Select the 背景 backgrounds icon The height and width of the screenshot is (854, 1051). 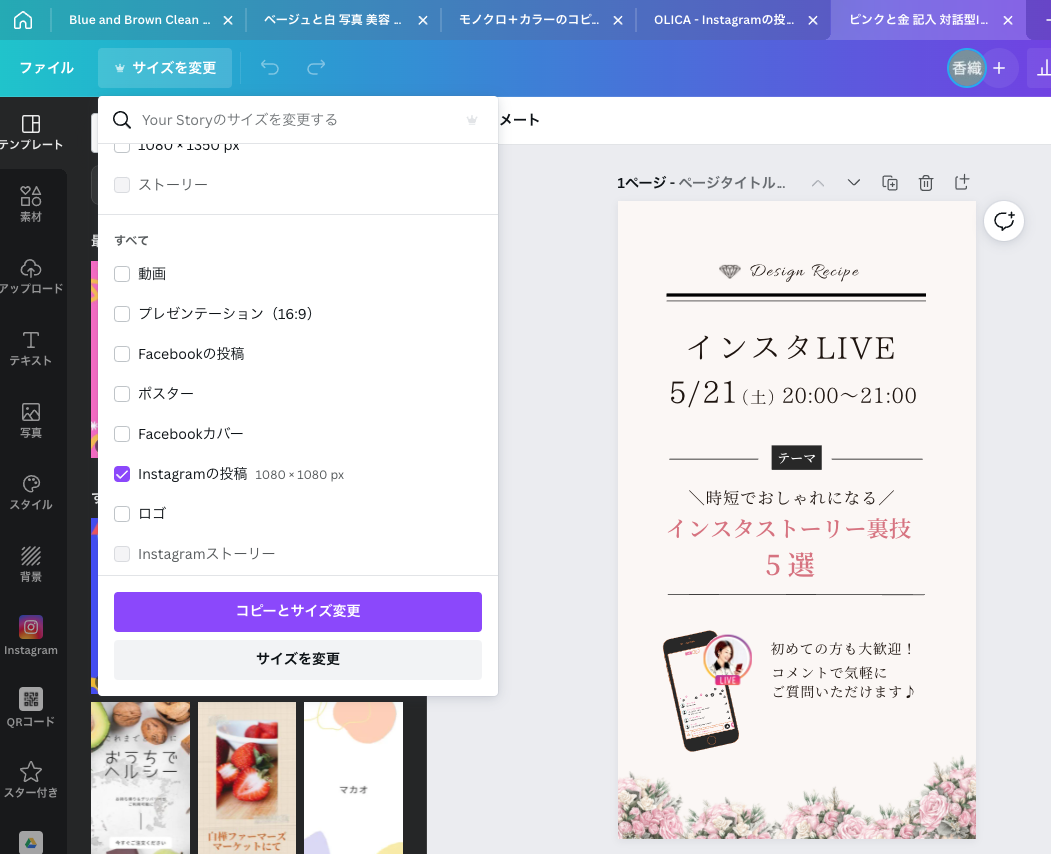coord(31,561)
